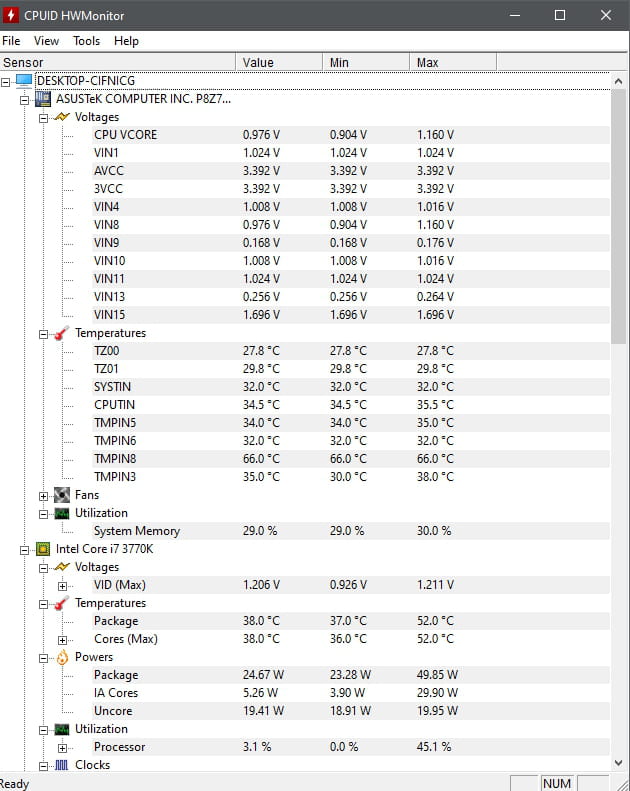Click the motherboard Temperatures thermometer icon
The width and height of the screenshot is (630, 791).
tap(62, 333)
